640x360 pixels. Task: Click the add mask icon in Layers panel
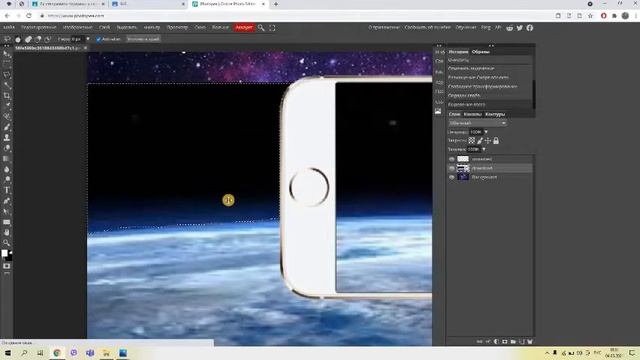coord(505,341)
